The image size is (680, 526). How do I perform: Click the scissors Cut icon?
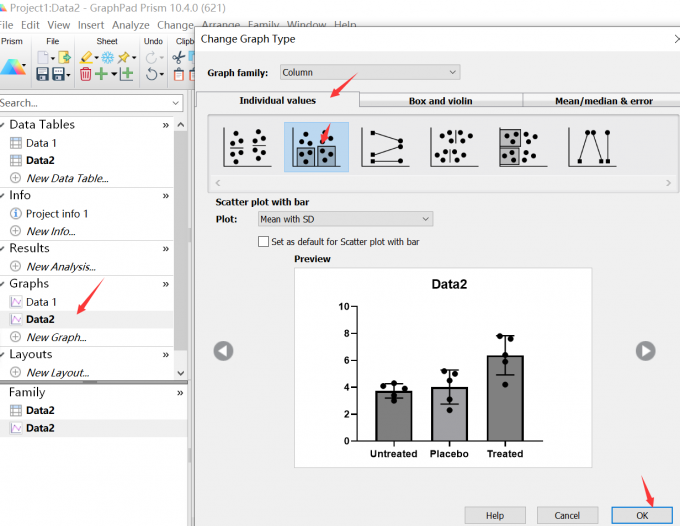[178, 57]
